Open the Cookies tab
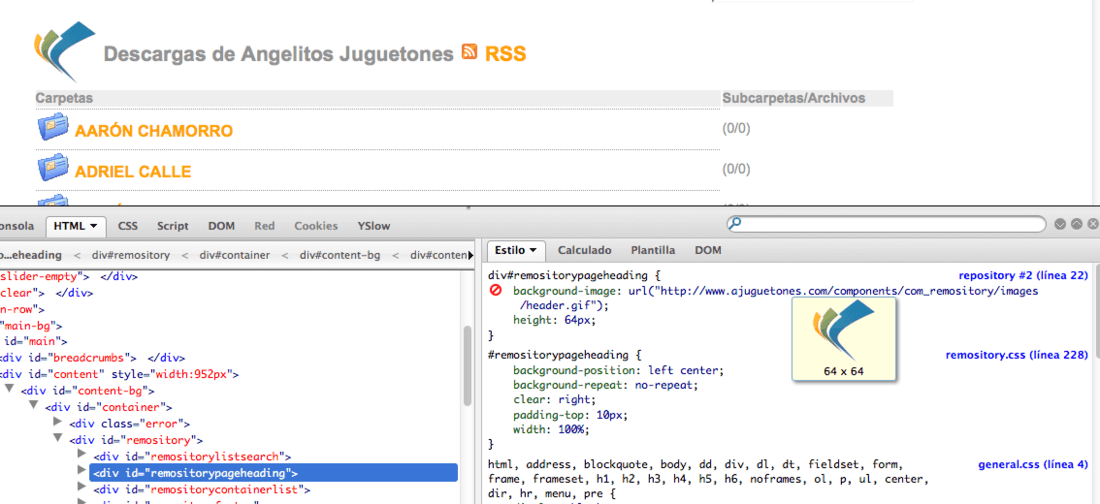The width and height of the screenshot is (1100, 504). pos(316,226)
